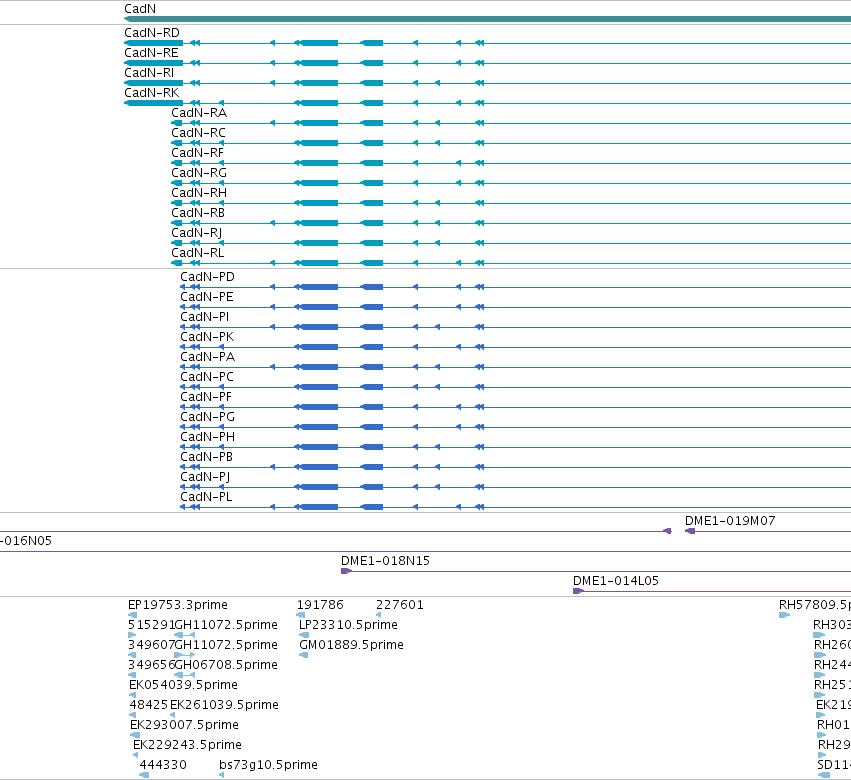Click the arrow glyph under 444330
Image resolution: width=851 pixels, height=780 pixels.
tap(144, 775)
